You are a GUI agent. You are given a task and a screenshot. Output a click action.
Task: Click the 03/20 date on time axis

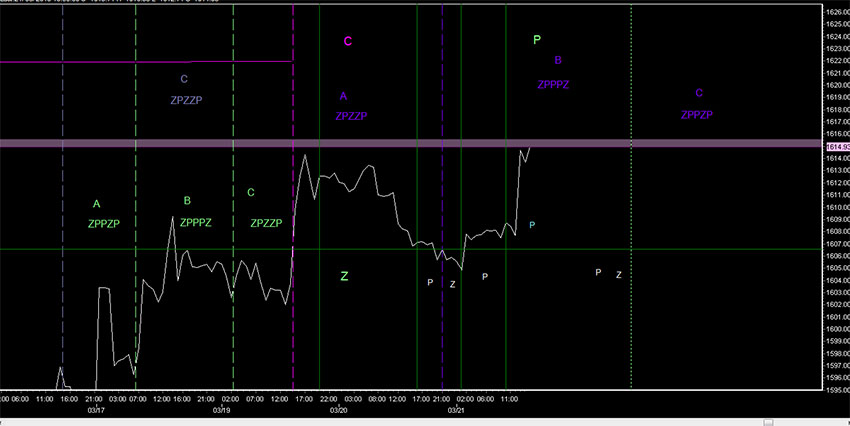coord(339,409)
